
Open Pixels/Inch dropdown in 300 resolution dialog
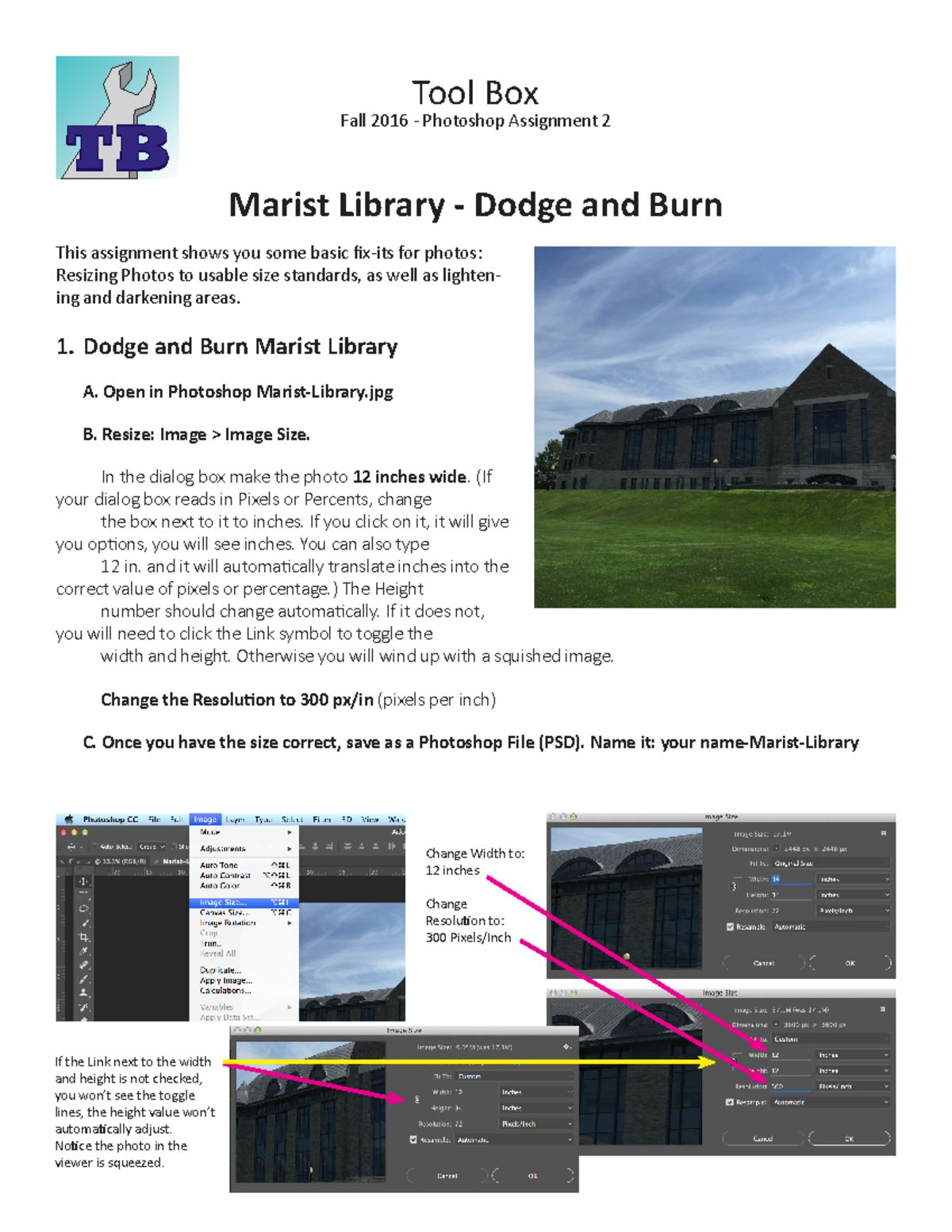[854, 1086]
